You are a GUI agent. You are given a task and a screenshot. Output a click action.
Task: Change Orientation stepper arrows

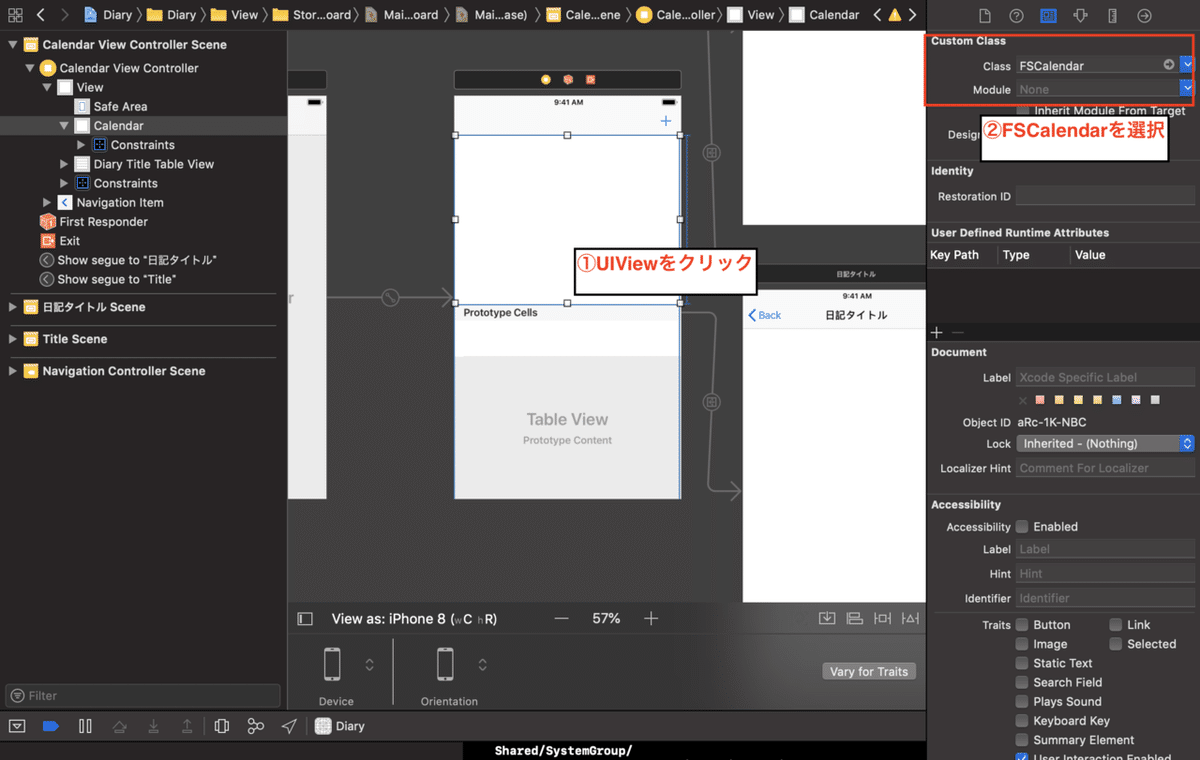(482, 664)
